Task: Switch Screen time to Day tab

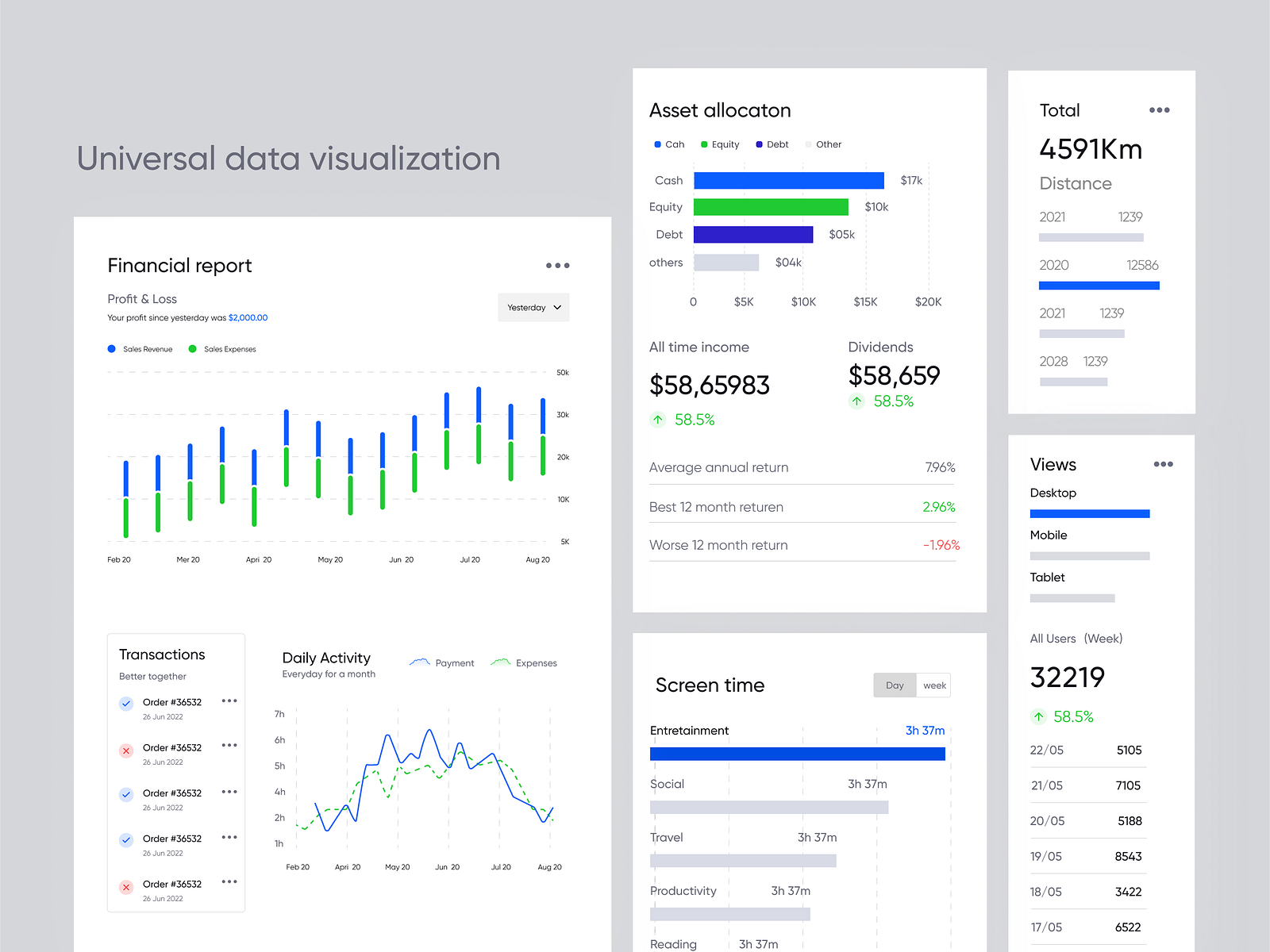Action: coord(895,685)
